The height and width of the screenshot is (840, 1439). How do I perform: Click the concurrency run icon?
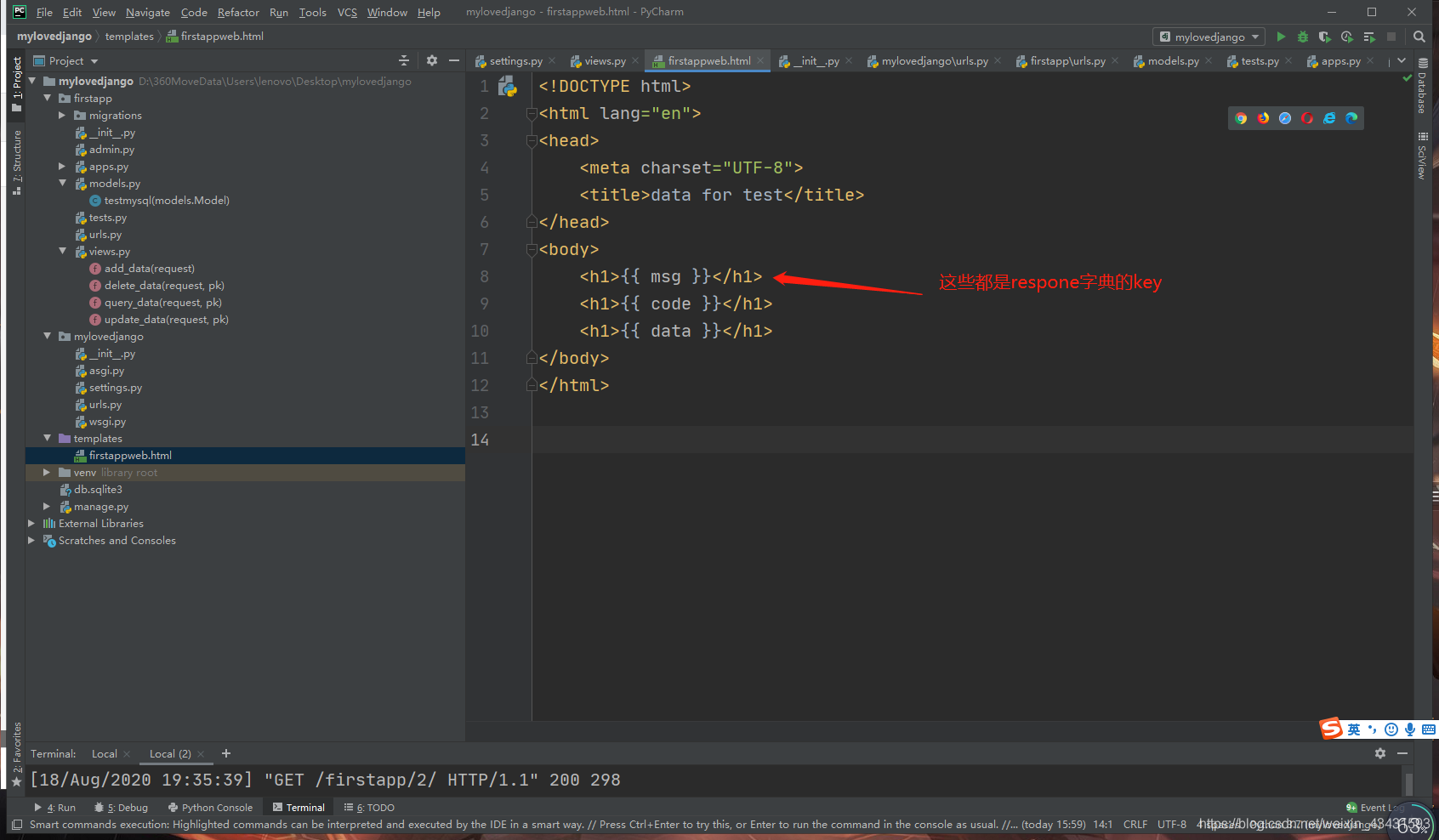(x=1369, y=37)
